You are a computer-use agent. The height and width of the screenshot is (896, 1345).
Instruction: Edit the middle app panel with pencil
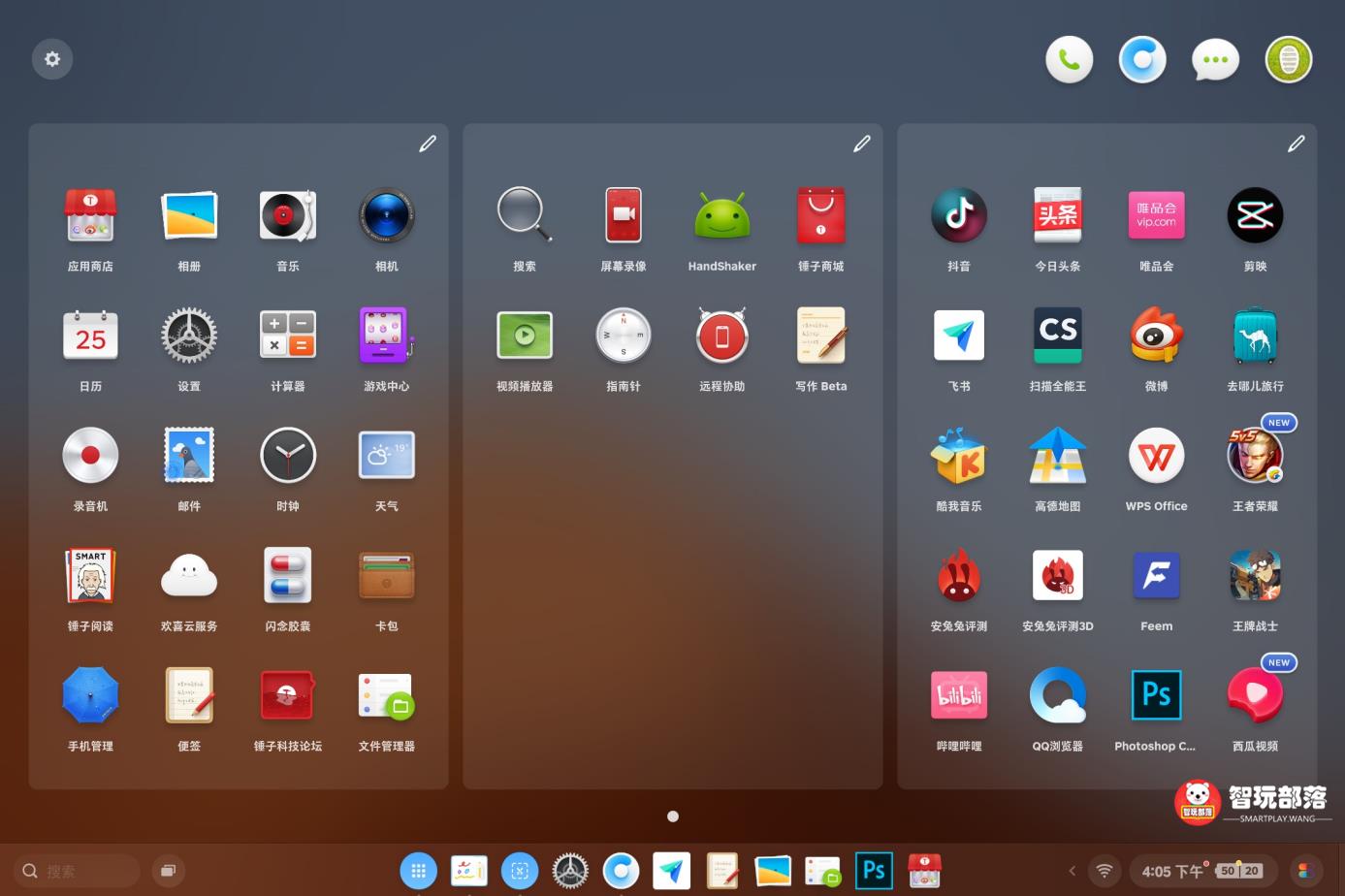[862, 144]
